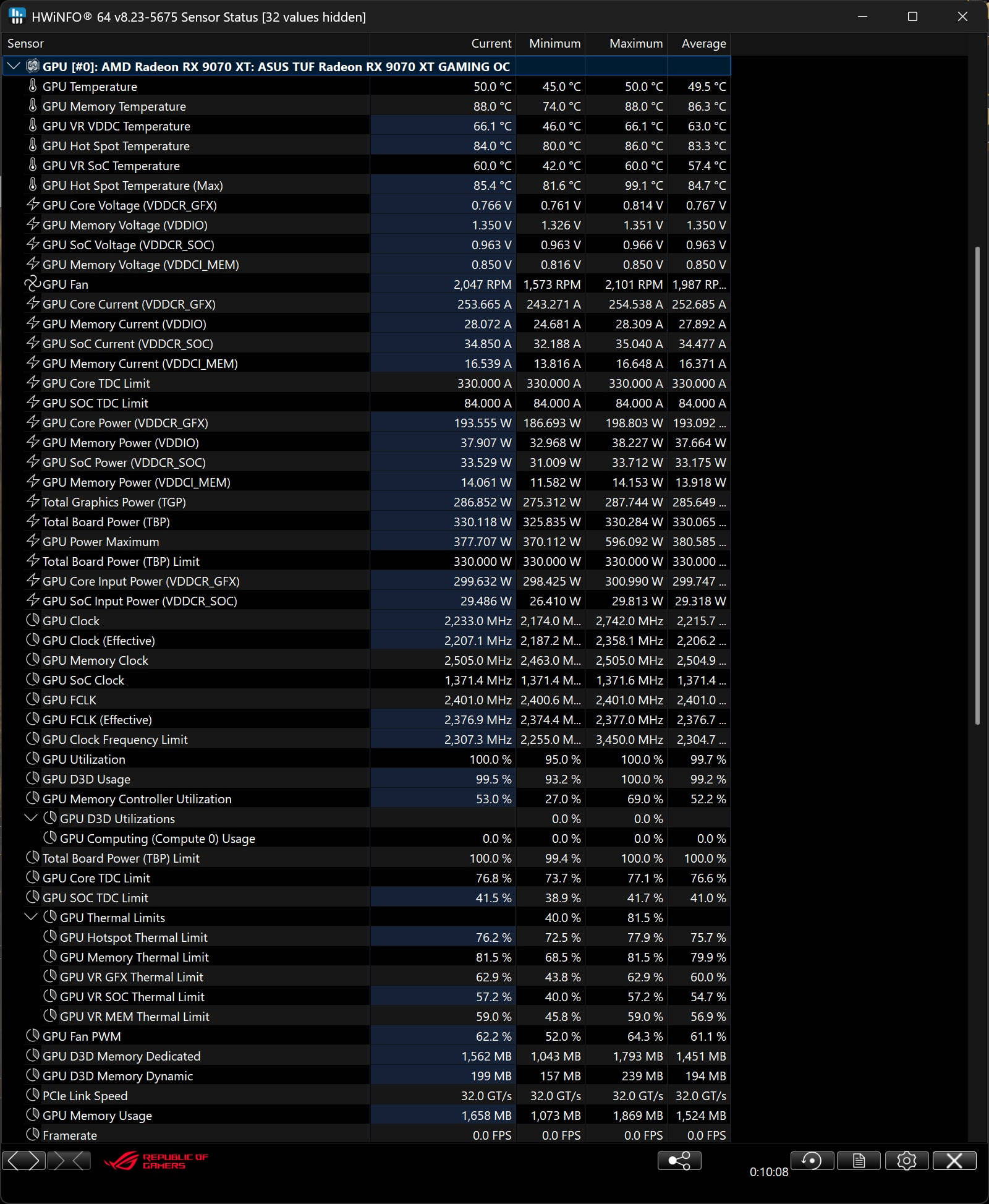The width and height of the screenshot is (989, 1204).
Task: Select the GPU Core Current (VDDCR_GFX) row
Action: 365,304
